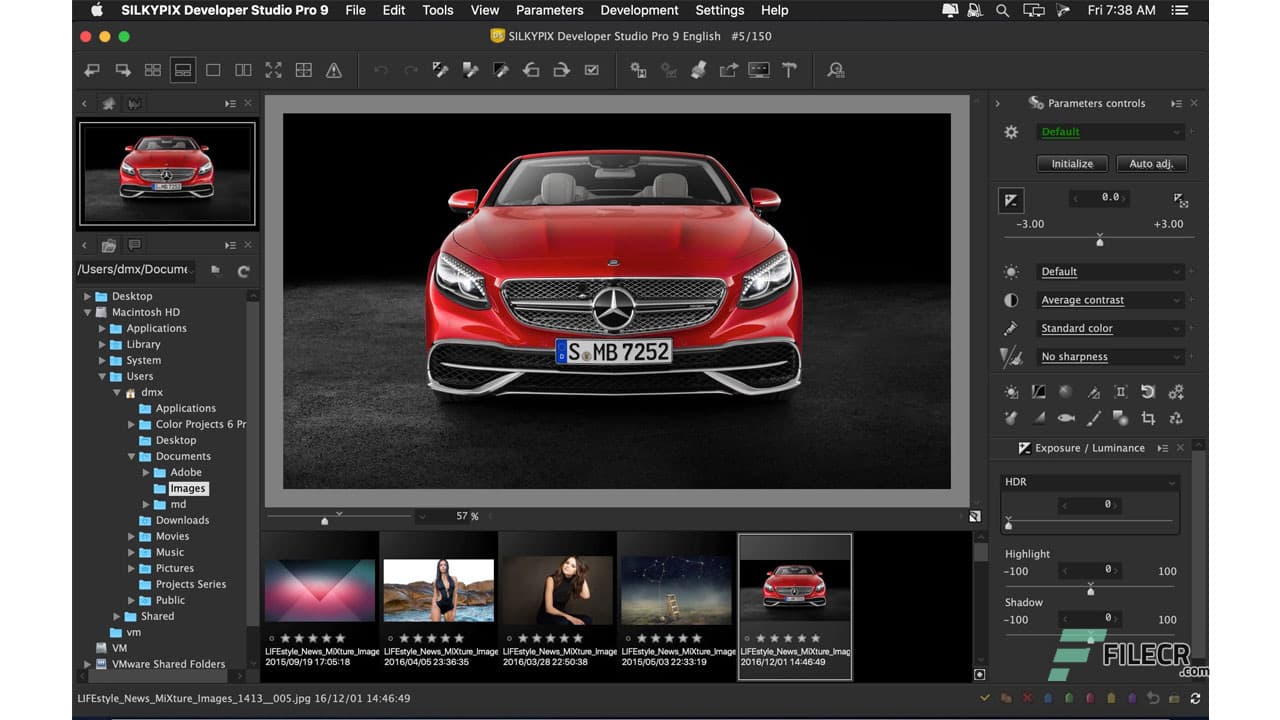Open the magnifier tool in the toolbar
Screen dimensions: 1280x720
coord(836,70)
